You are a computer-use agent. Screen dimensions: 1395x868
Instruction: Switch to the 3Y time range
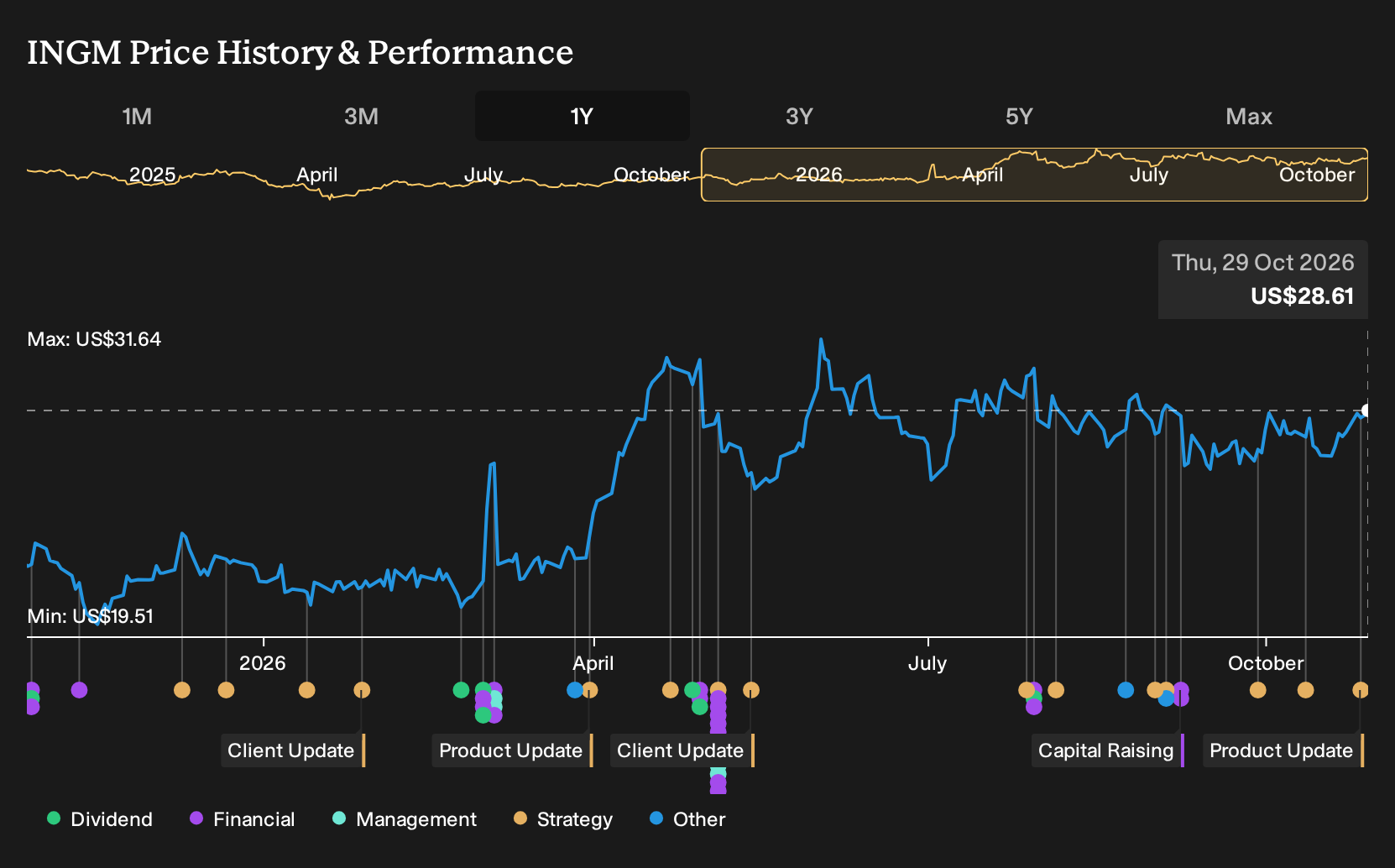point(799,116)
